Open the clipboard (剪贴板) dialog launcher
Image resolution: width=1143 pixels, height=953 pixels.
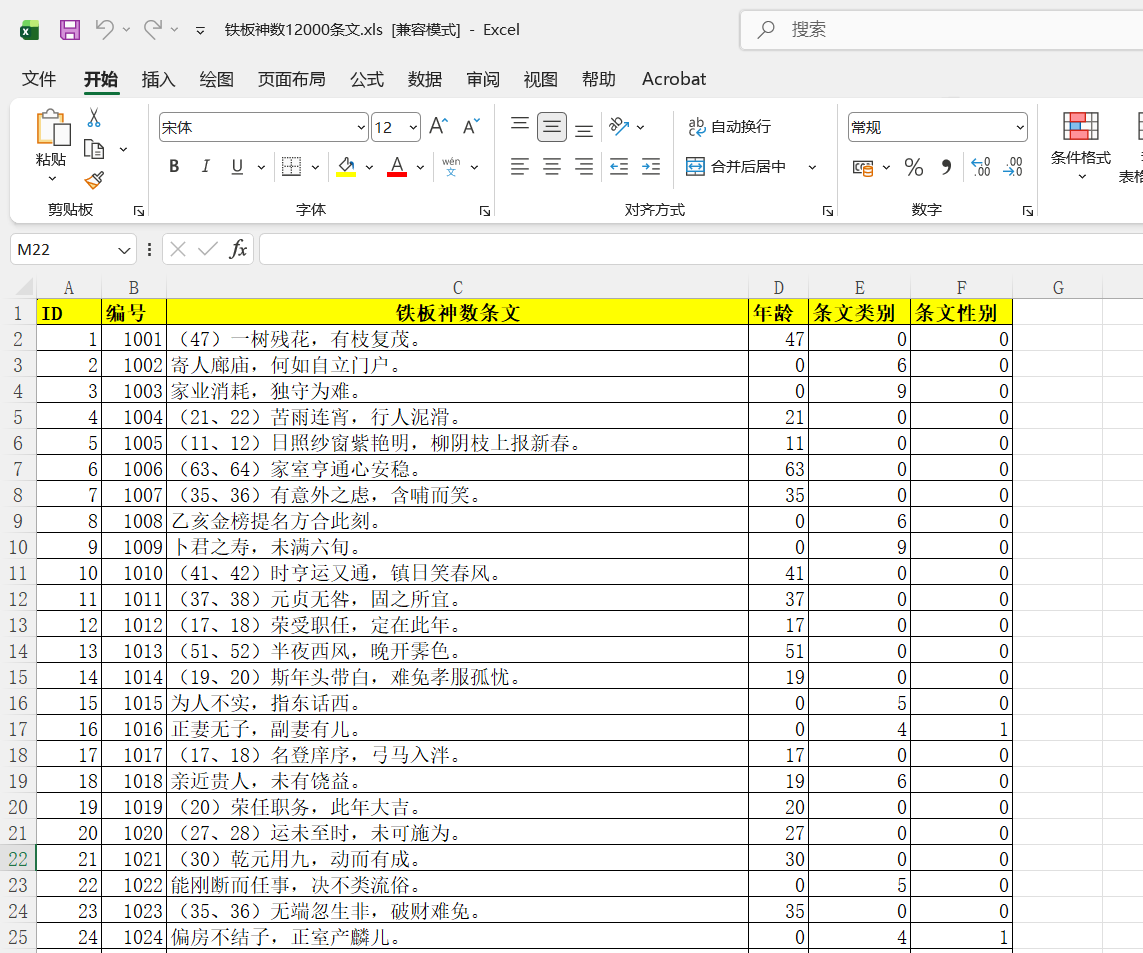pyautogui.click(x=139, y=211)
